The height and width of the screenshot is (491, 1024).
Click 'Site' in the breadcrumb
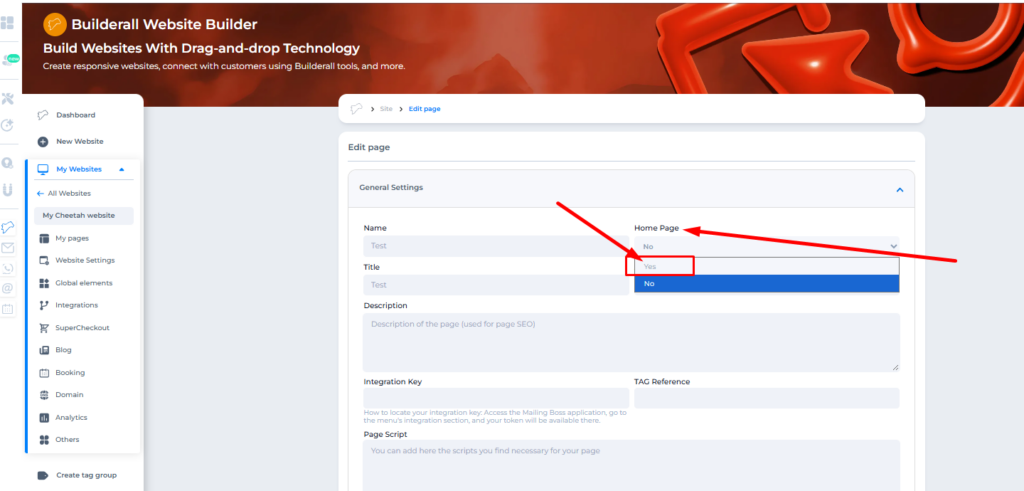[386, 109]
